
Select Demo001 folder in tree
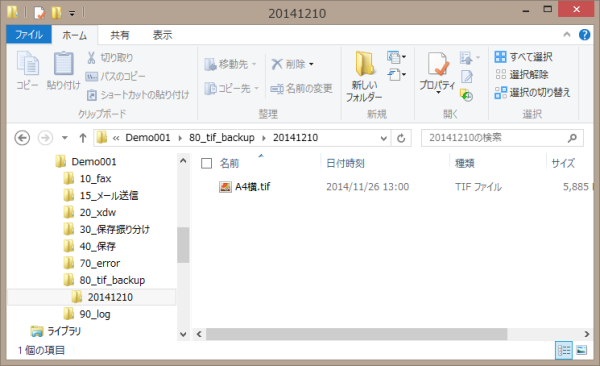pyautogui.click(x=86, y=162)
